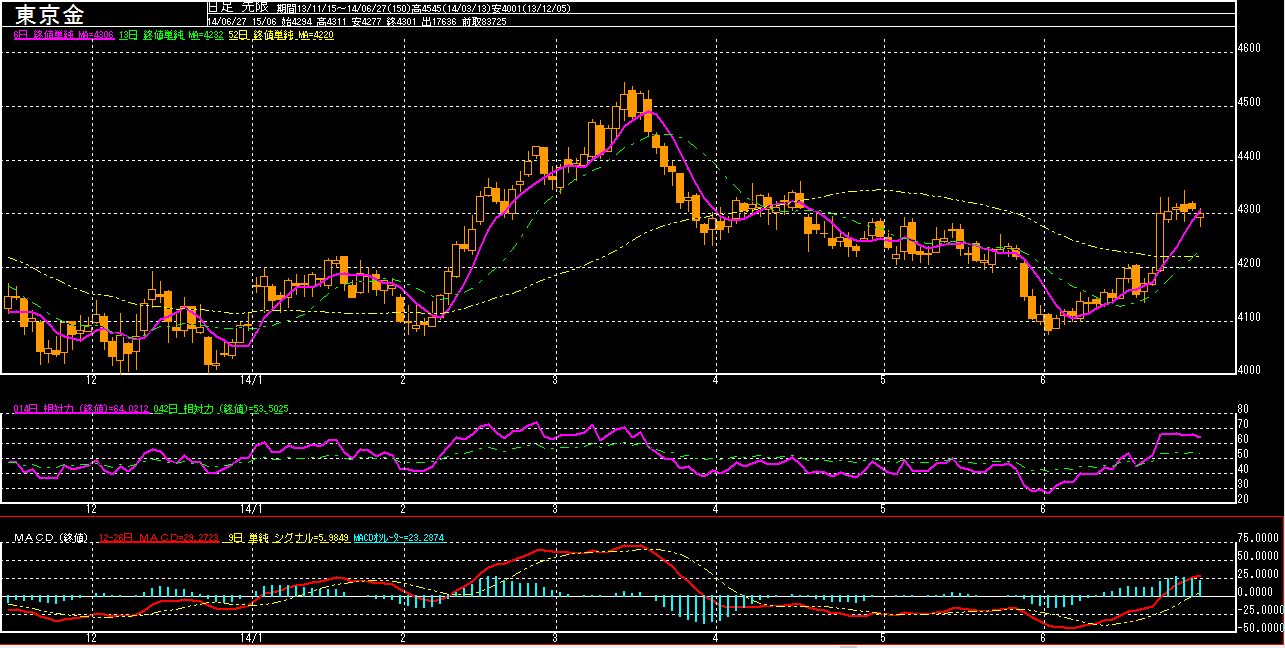Click the 20 level on the RSI axis

1242,498
